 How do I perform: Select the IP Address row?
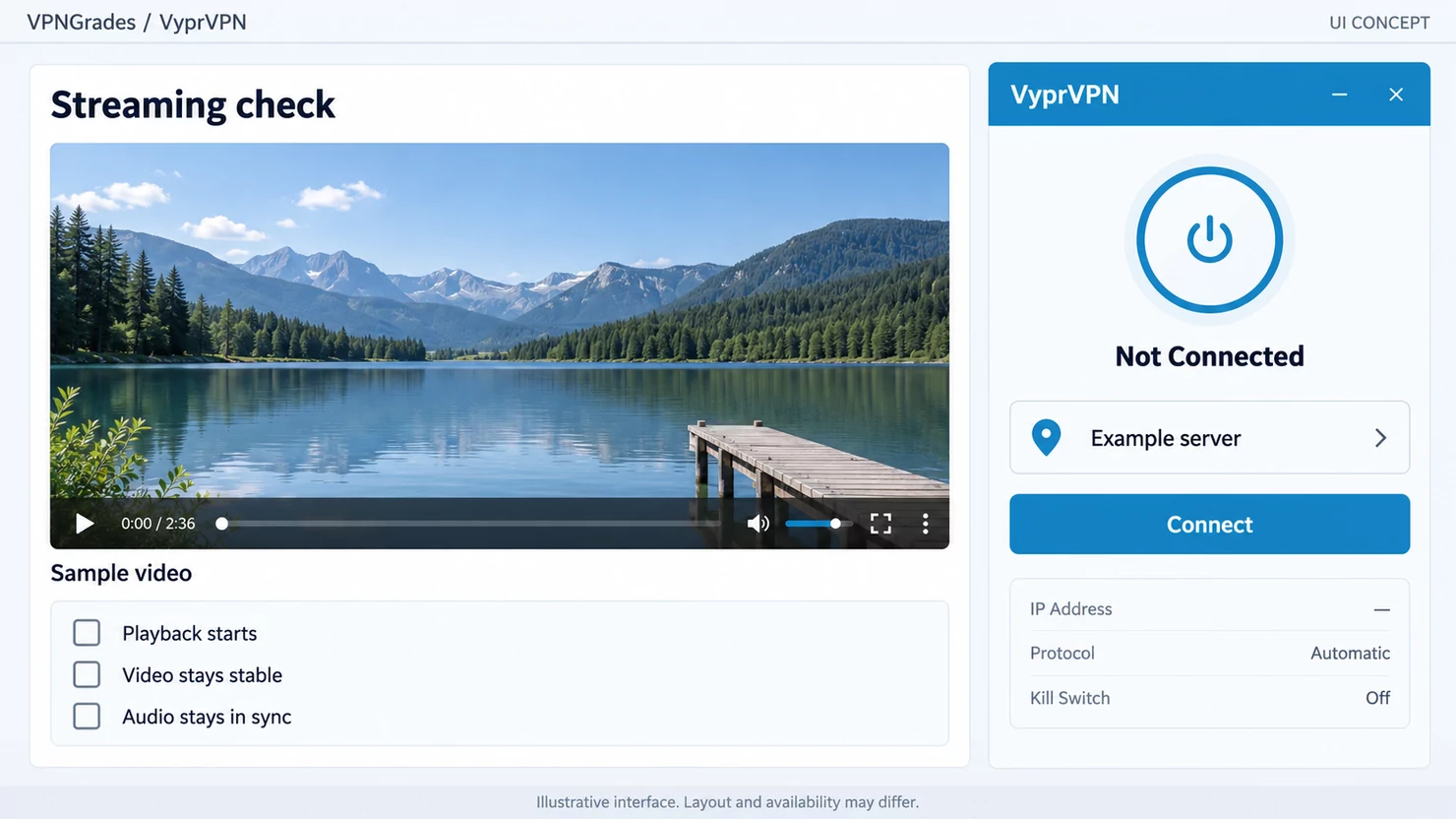pyautogui.click(x=1209, y=608)
